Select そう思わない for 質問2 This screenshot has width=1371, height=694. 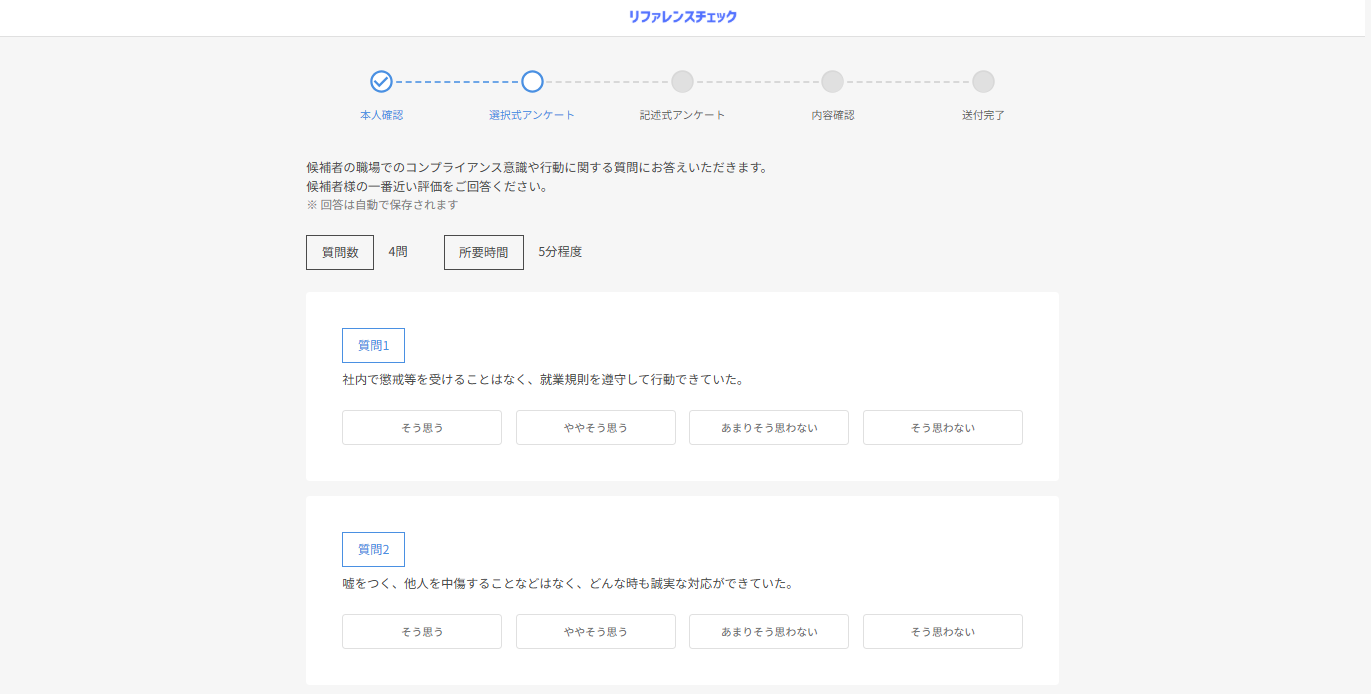[x=942, y=632]
